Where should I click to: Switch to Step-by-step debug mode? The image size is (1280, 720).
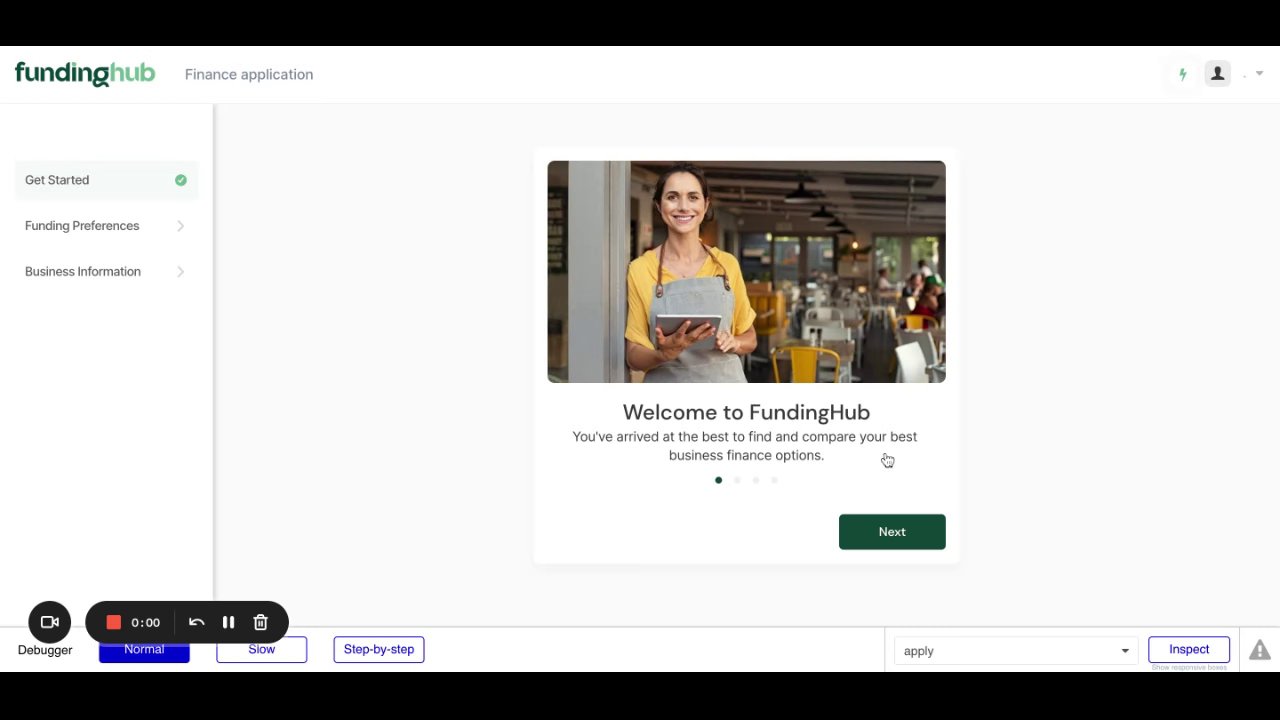379,650
